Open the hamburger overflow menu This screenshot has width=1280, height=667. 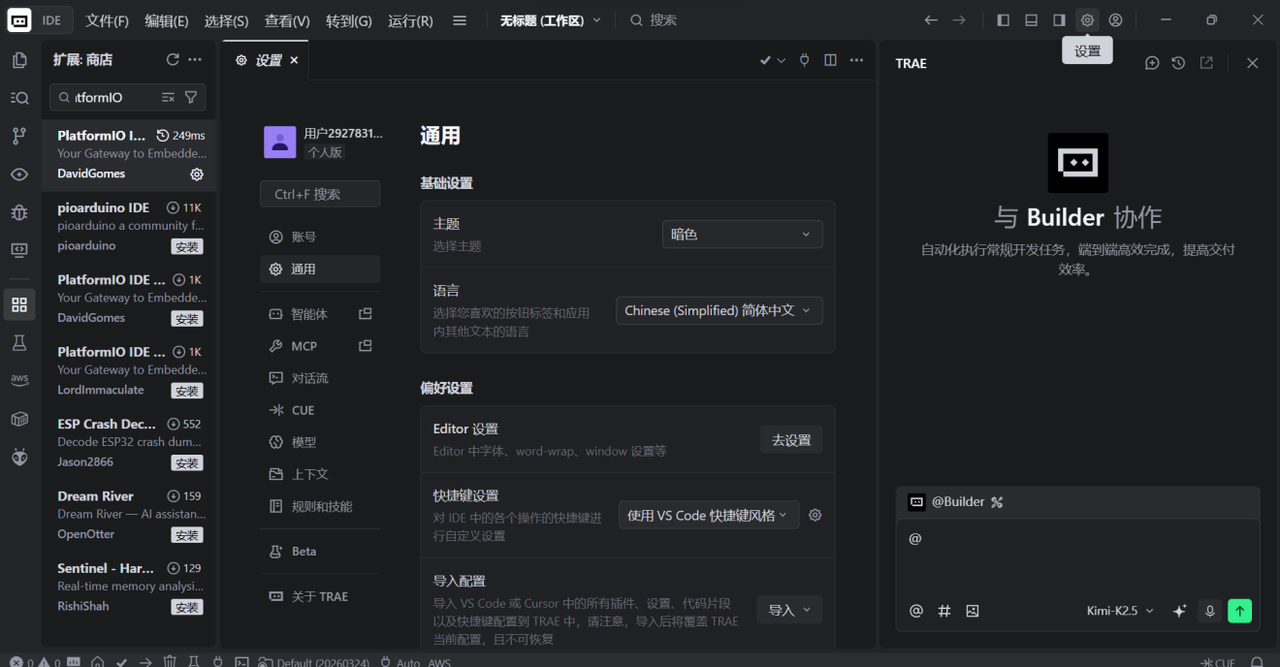(x=459, y=20)
